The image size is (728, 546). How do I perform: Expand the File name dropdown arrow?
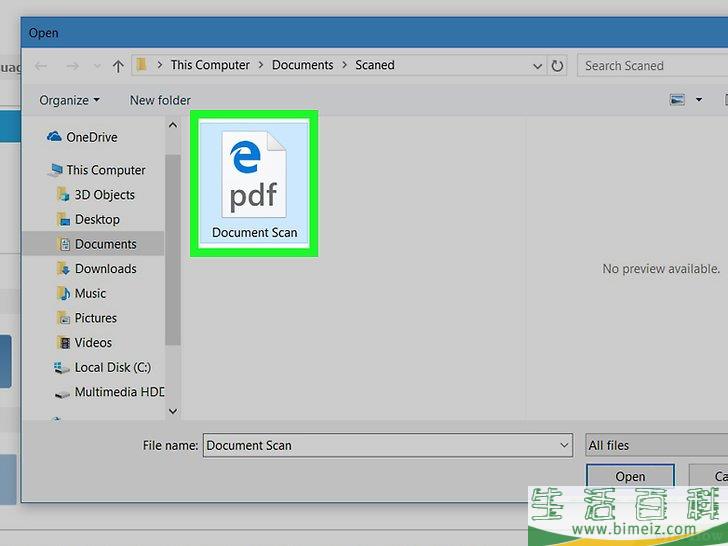coord(564,445)
